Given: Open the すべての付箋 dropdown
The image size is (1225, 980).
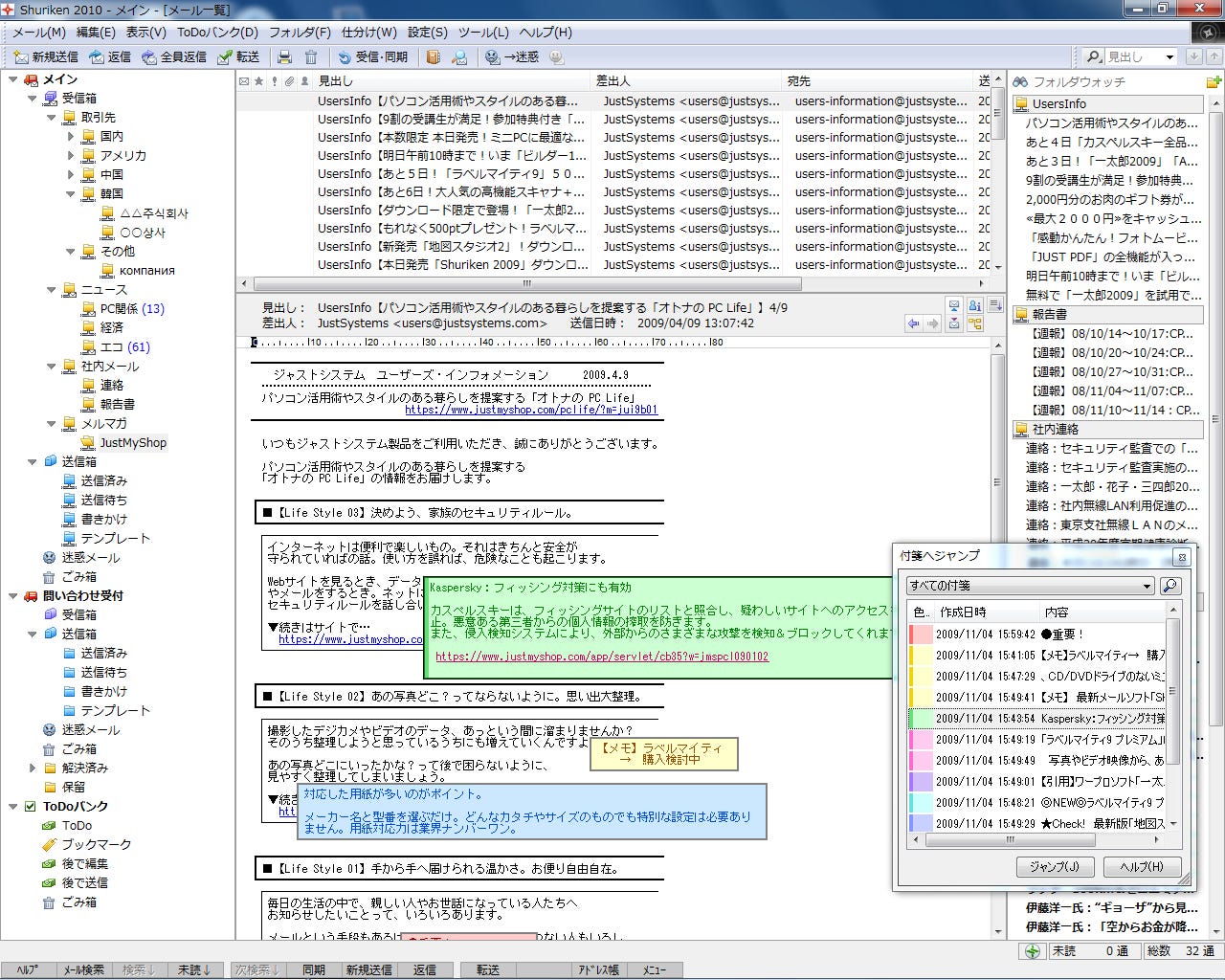Looking at the screenshot, I should coord(1030,586).
